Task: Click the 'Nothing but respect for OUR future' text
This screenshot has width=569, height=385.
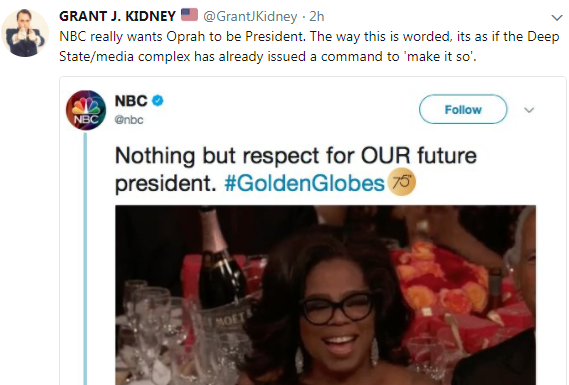Action: [295, 156]
